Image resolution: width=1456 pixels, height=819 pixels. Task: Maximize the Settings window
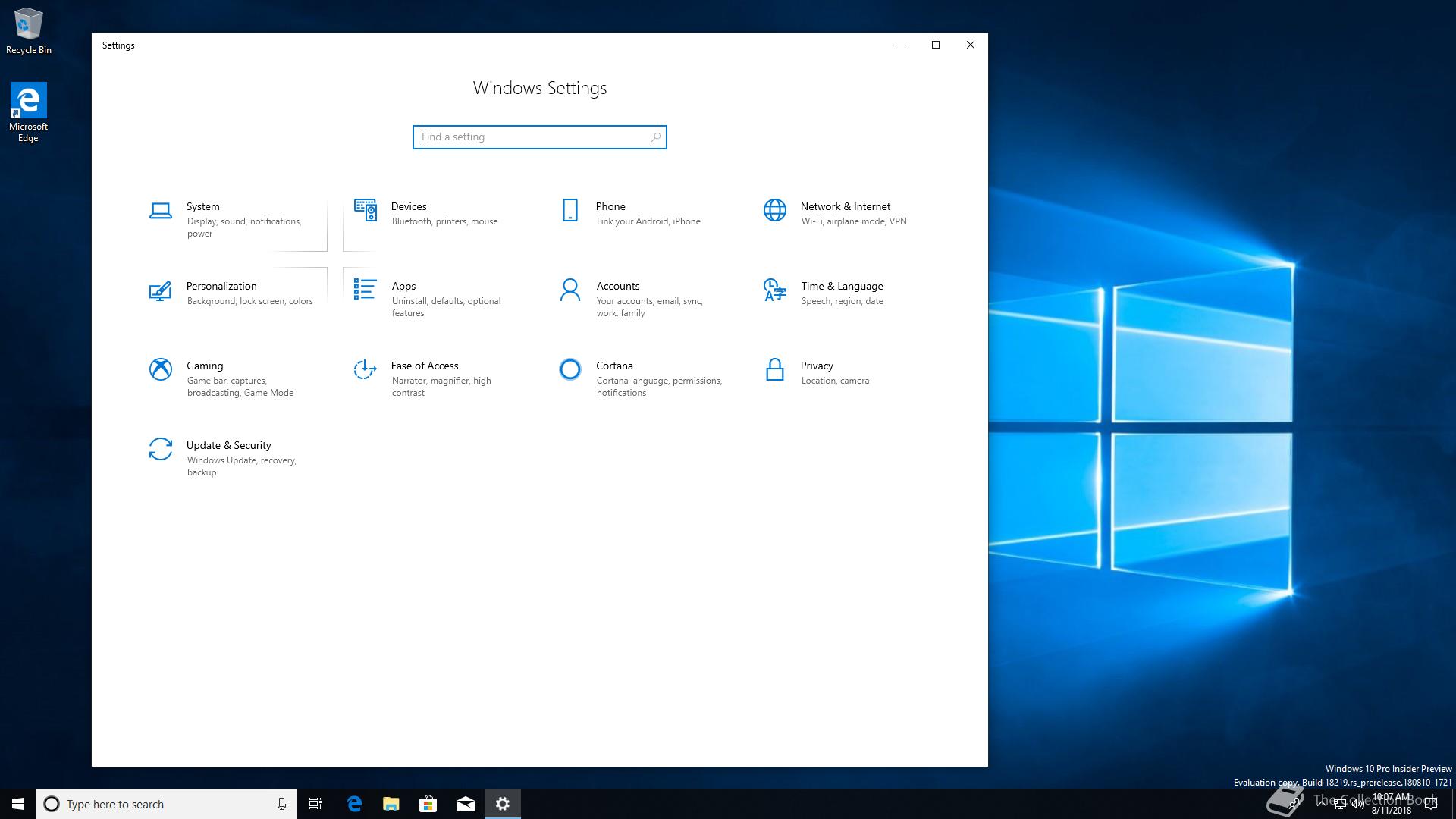pyautogui.click(x=936, y=45)
